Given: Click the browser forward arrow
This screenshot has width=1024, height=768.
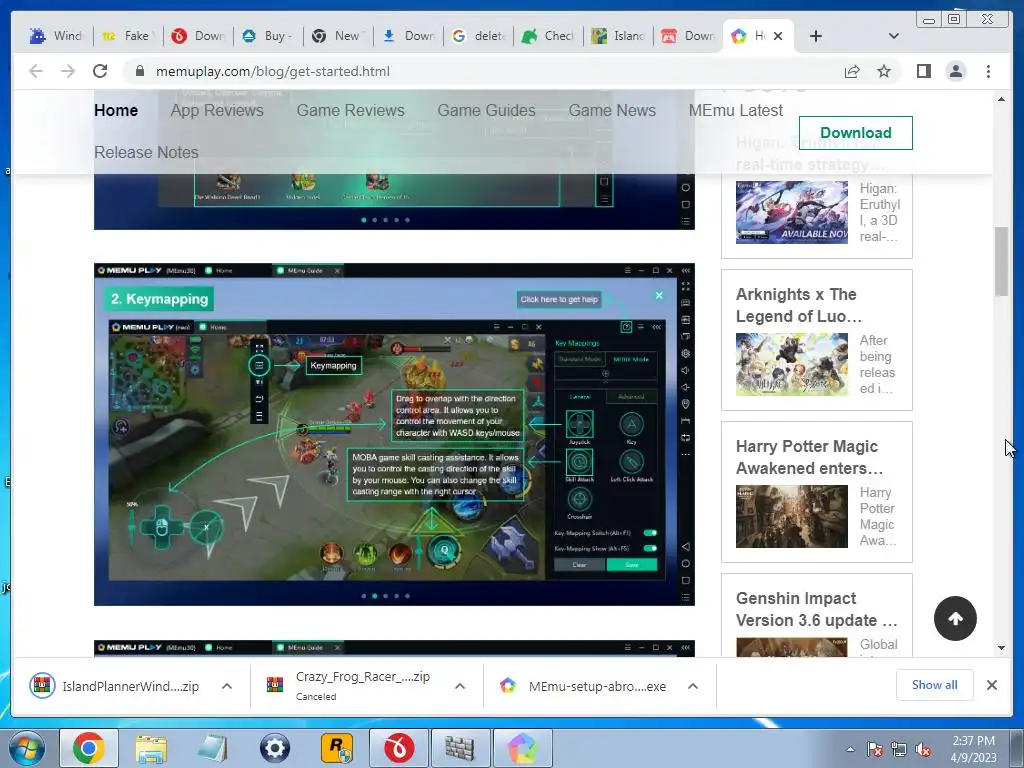Looking at the screenshot, I should point(68,71).
